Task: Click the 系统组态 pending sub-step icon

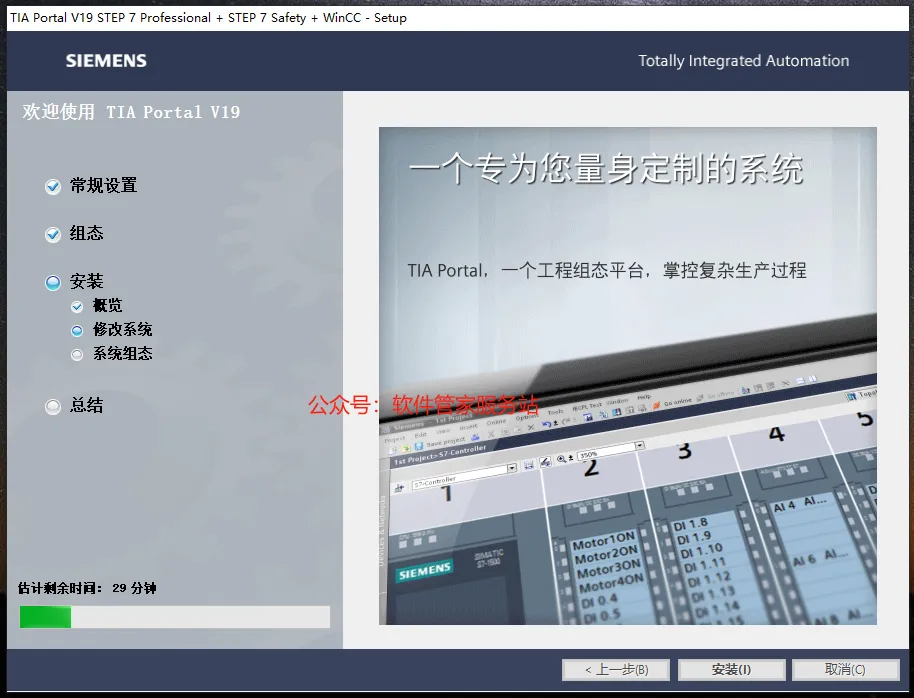Action: click(77, 355)
